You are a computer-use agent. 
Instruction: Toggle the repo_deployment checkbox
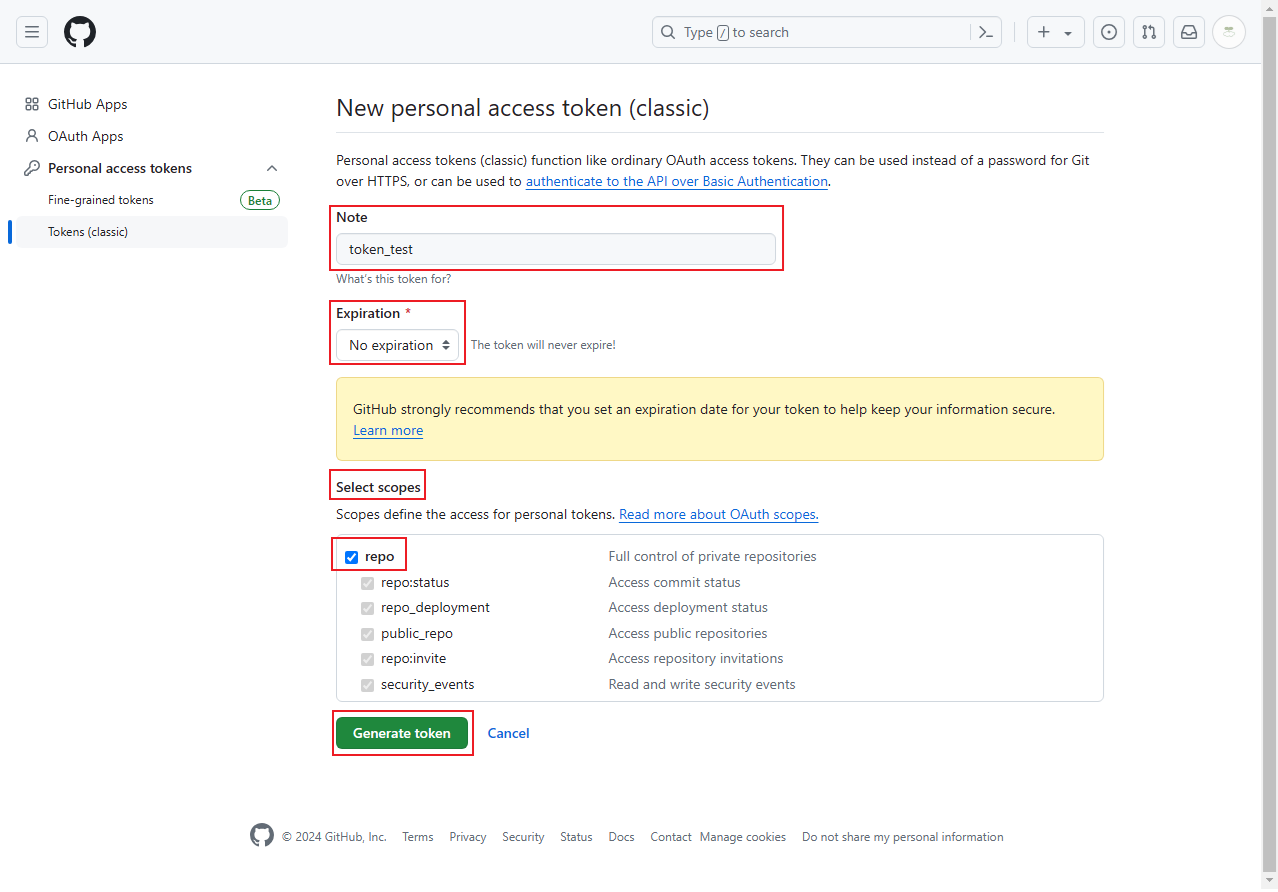pyautogui.click(x=367, y=608)
